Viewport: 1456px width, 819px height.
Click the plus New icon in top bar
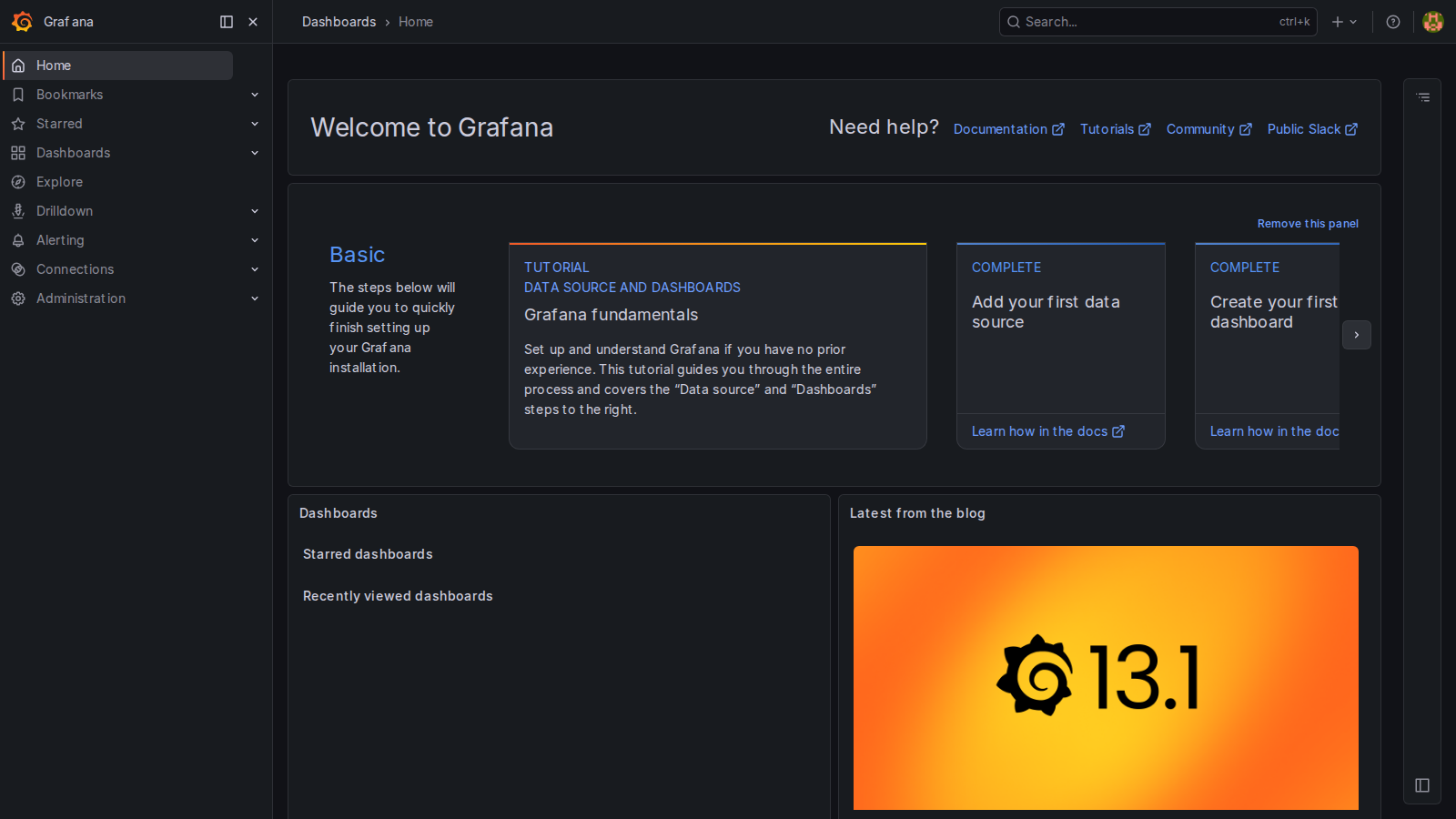(x=1338, y=22)
